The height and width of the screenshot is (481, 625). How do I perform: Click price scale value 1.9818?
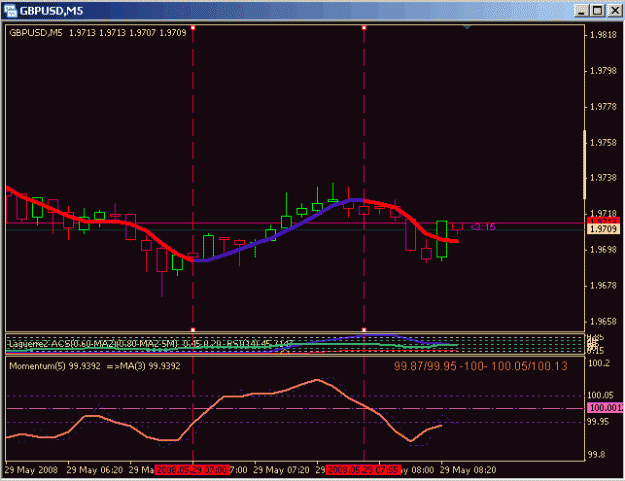pyautogui.click(x=603, y=35)
